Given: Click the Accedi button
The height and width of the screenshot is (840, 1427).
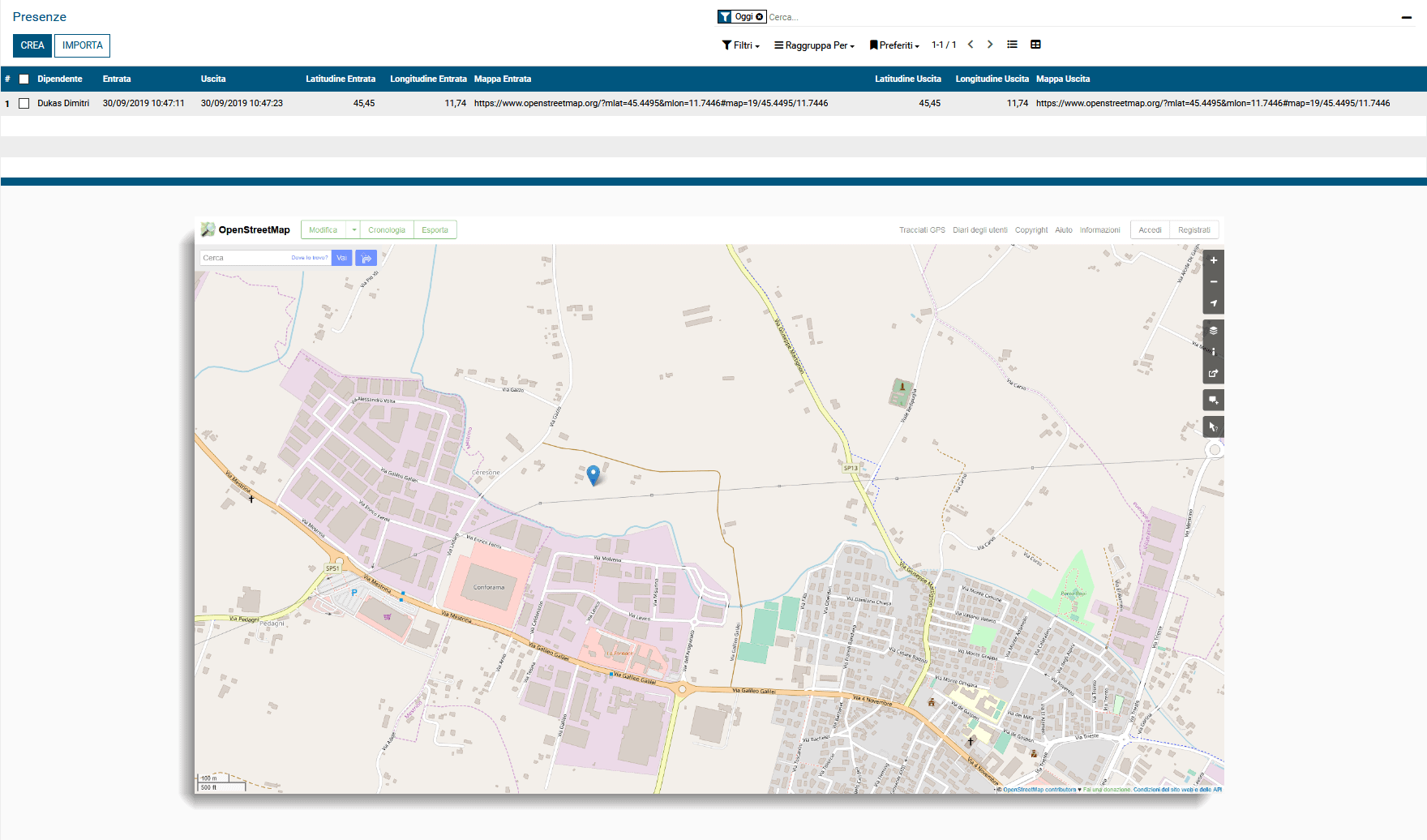Looking at the screenshot, I should [1150, 230].
